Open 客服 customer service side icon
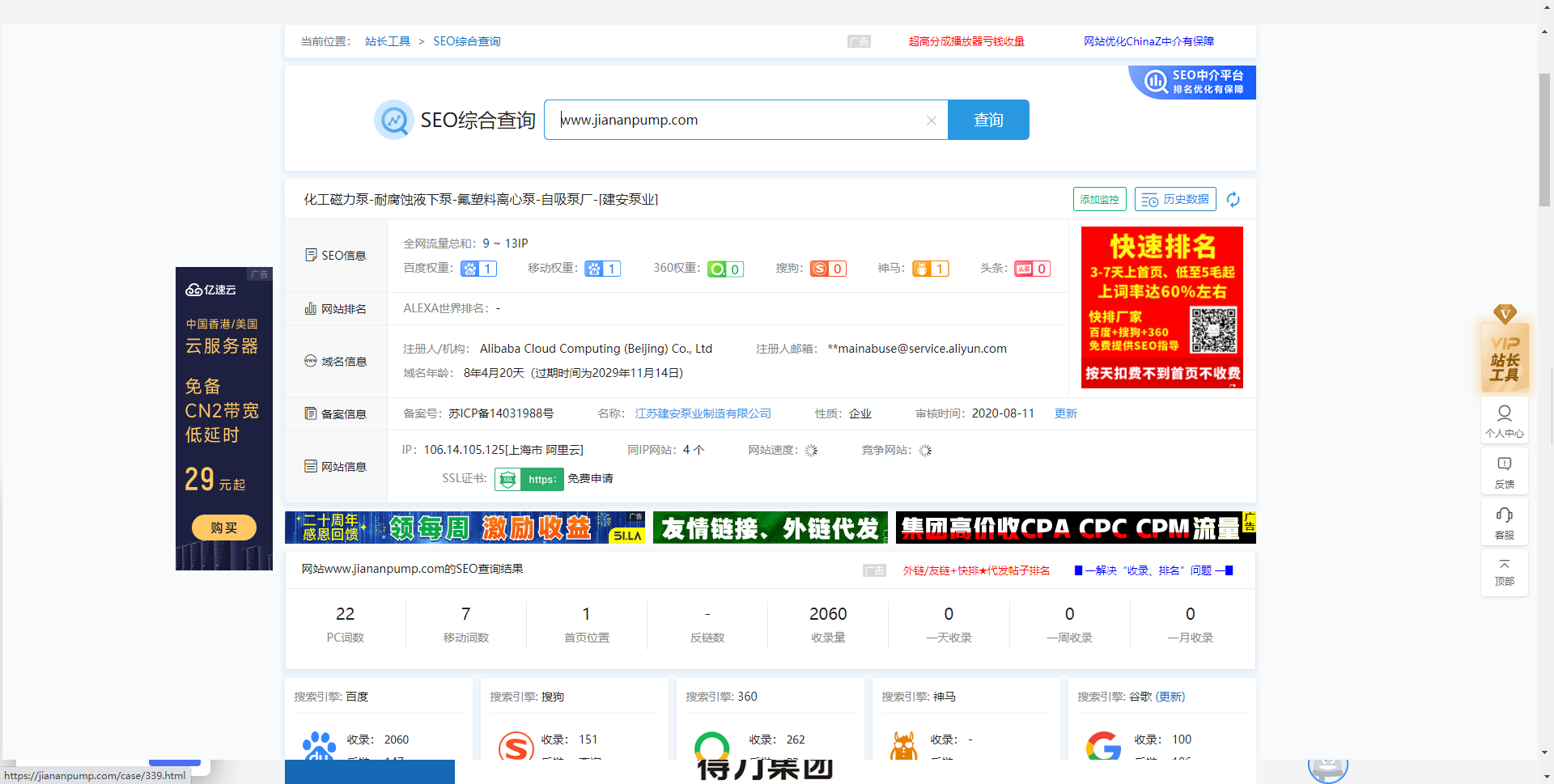The height and width of the screenshot is (784, 1554). click(1505, 523)
